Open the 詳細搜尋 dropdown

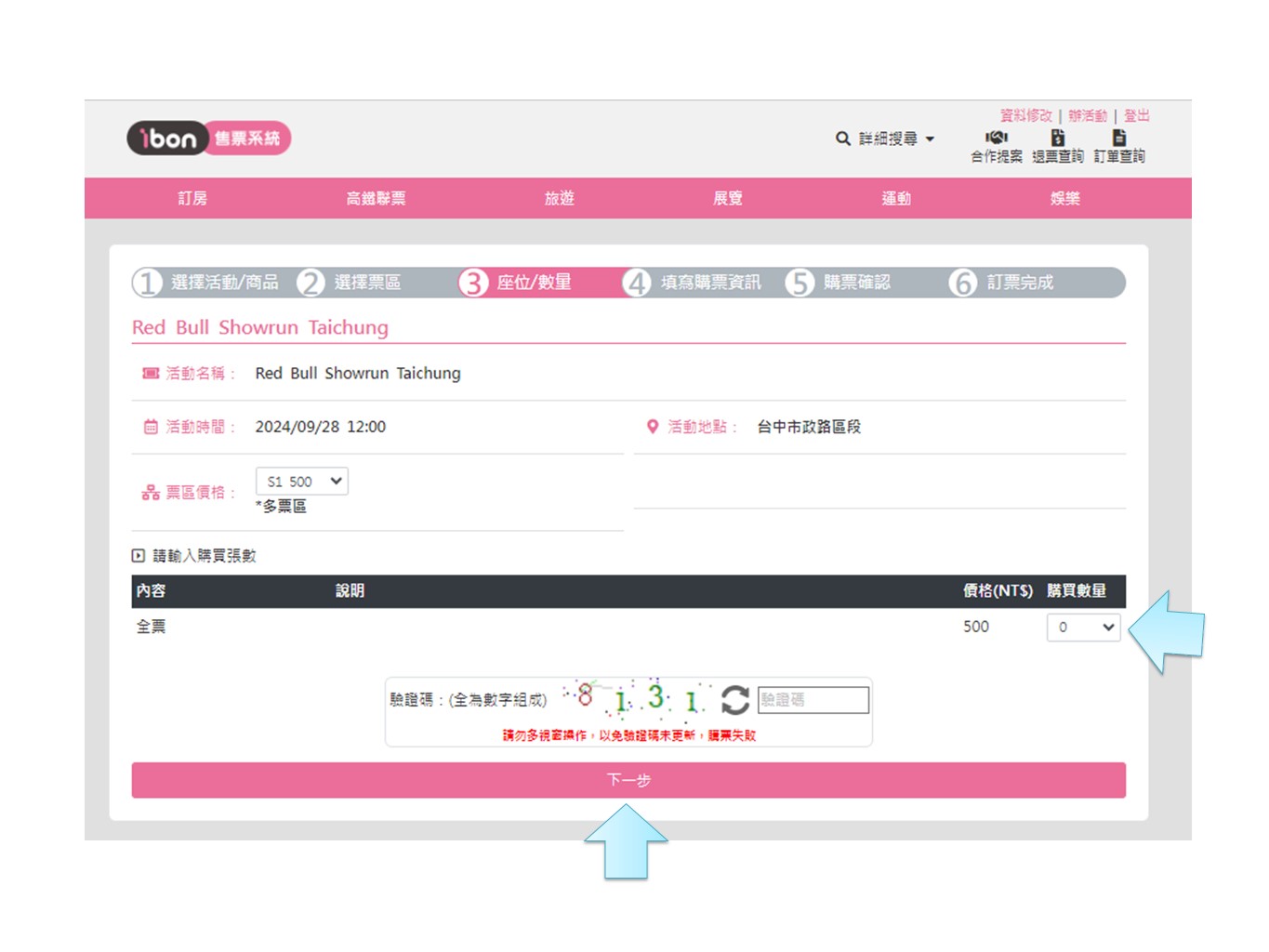896,139
